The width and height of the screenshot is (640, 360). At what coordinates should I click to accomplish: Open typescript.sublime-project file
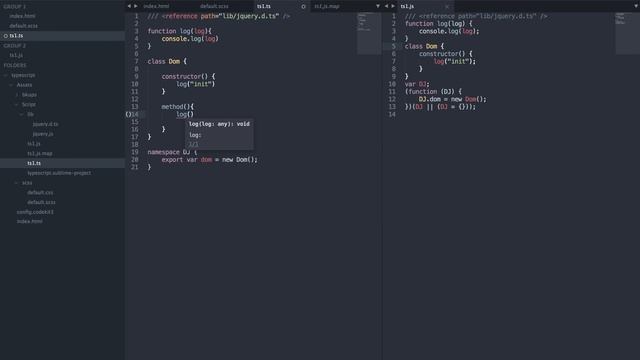pos(59,173)
